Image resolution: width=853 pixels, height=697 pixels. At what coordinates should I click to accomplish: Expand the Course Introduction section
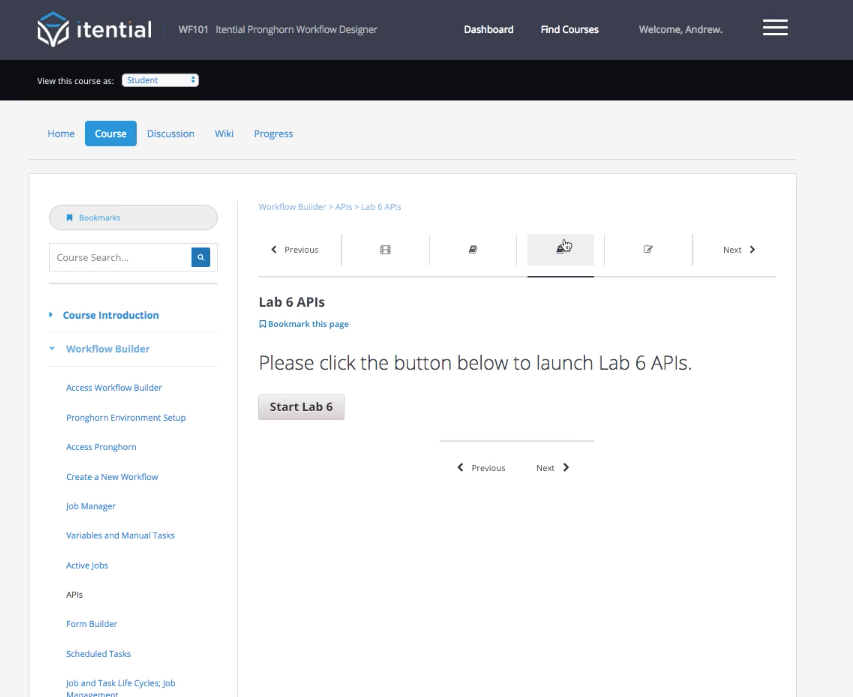110,315
